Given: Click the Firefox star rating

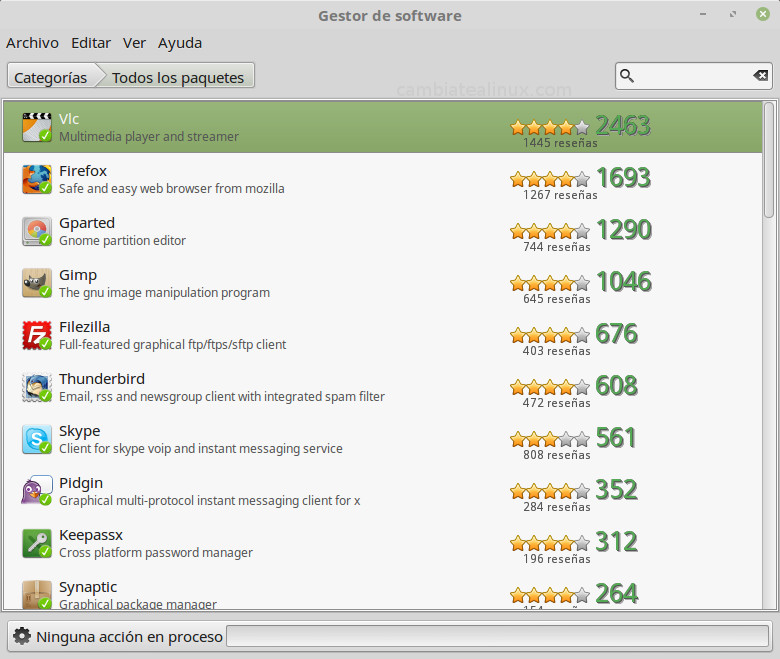Looking at the screenshot, I should coord(550,180).
